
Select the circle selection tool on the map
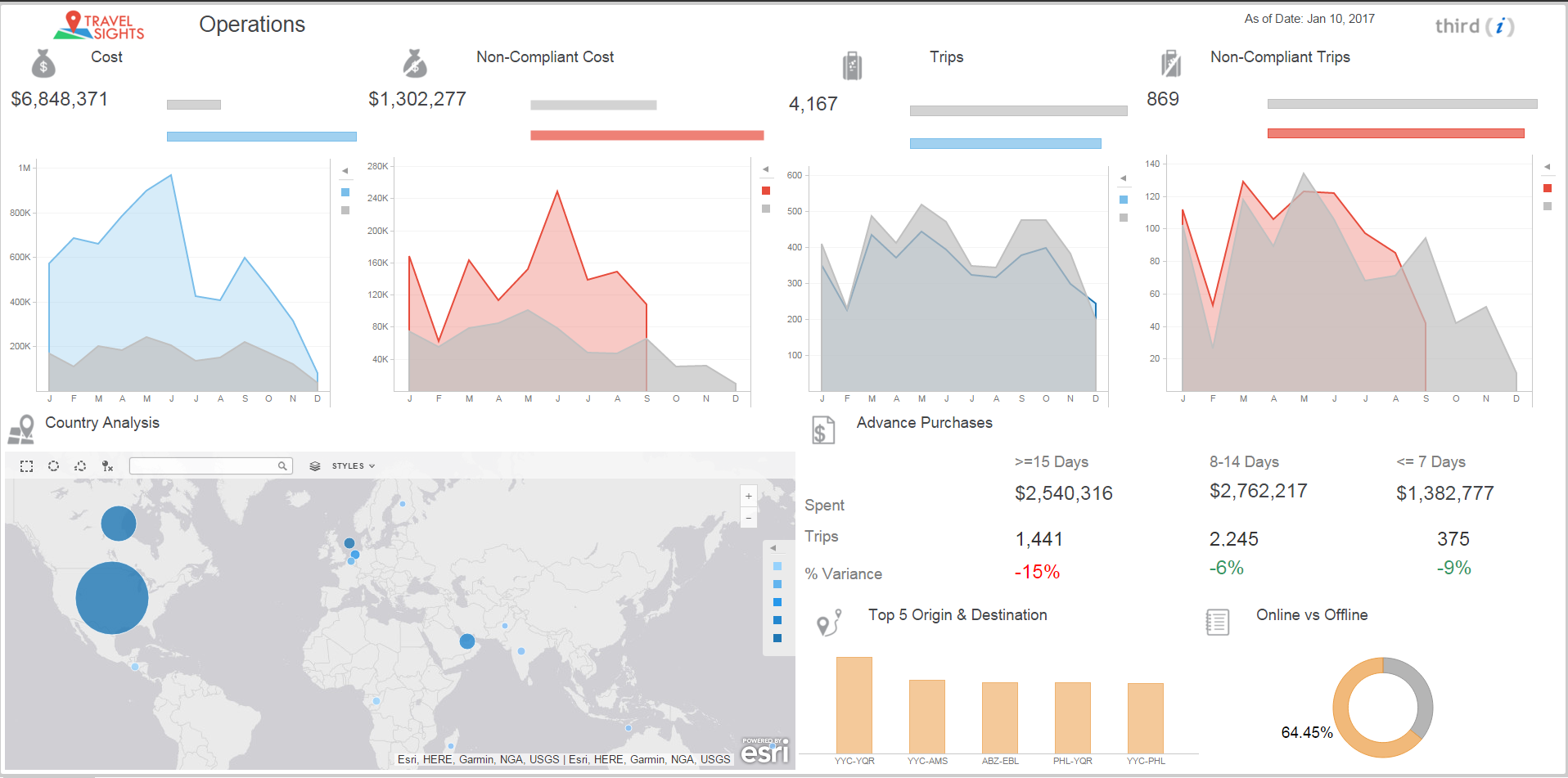click(x=53, y=466)
